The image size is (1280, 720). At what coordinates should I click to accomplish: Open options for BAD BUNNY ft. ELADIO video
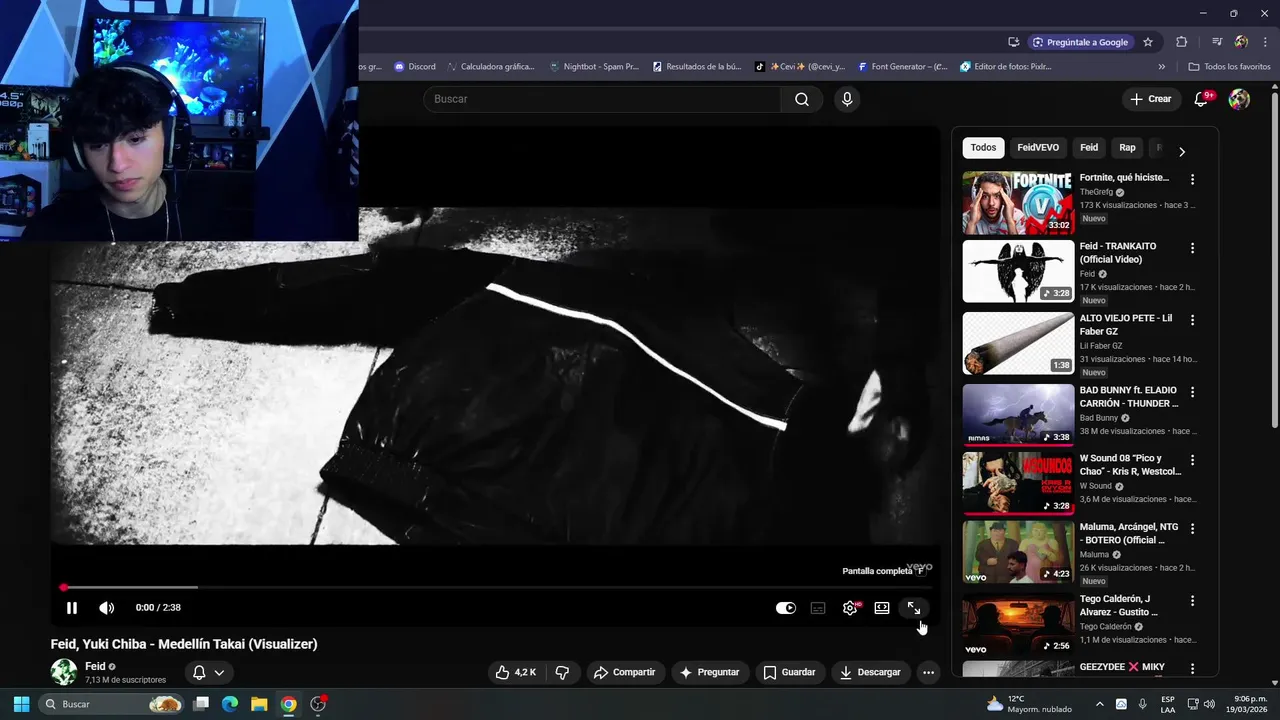[x=1192, y=392]
